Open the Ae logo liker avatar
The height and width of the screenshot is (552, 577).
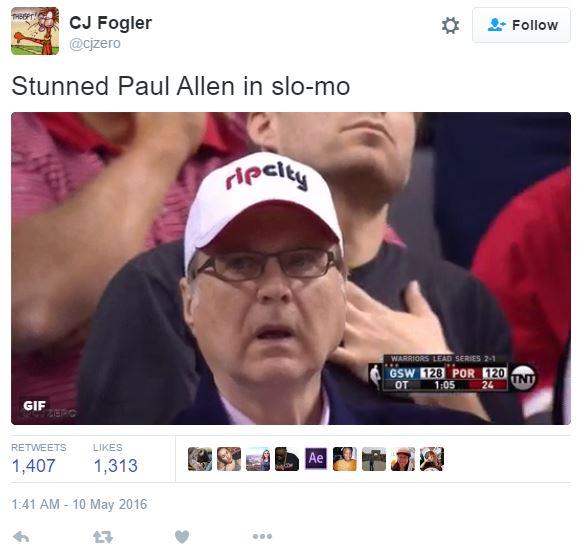pos(316,459)
